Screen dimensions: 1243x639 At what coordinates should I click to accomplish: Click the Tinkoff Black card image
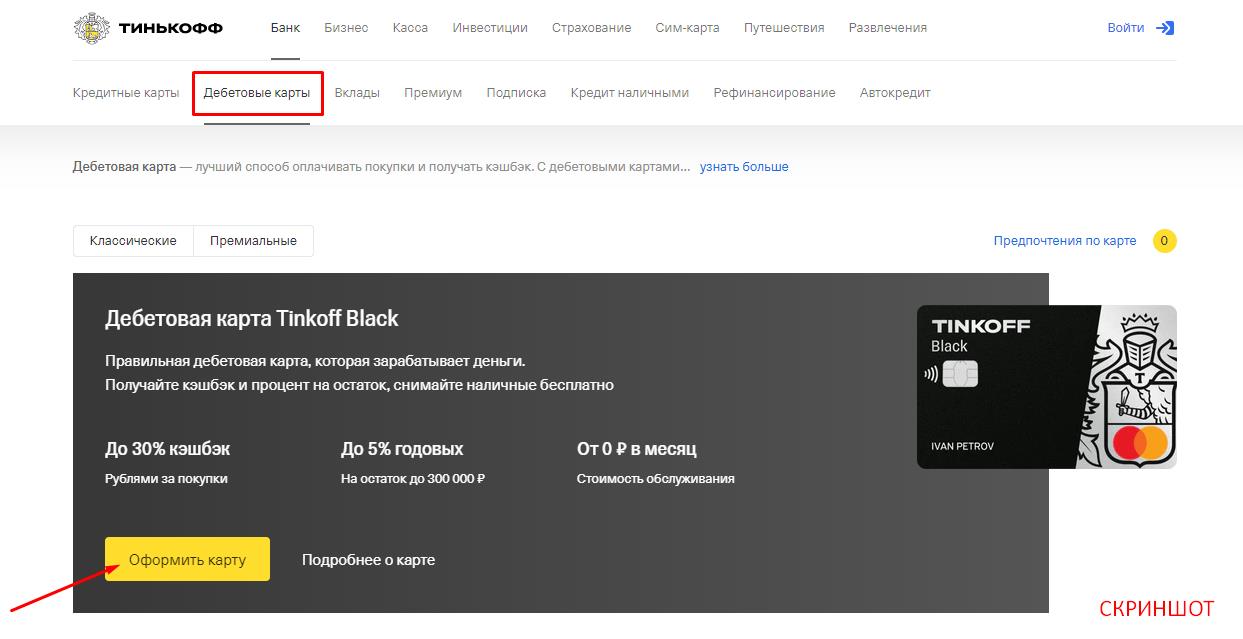coord(1047,387)
